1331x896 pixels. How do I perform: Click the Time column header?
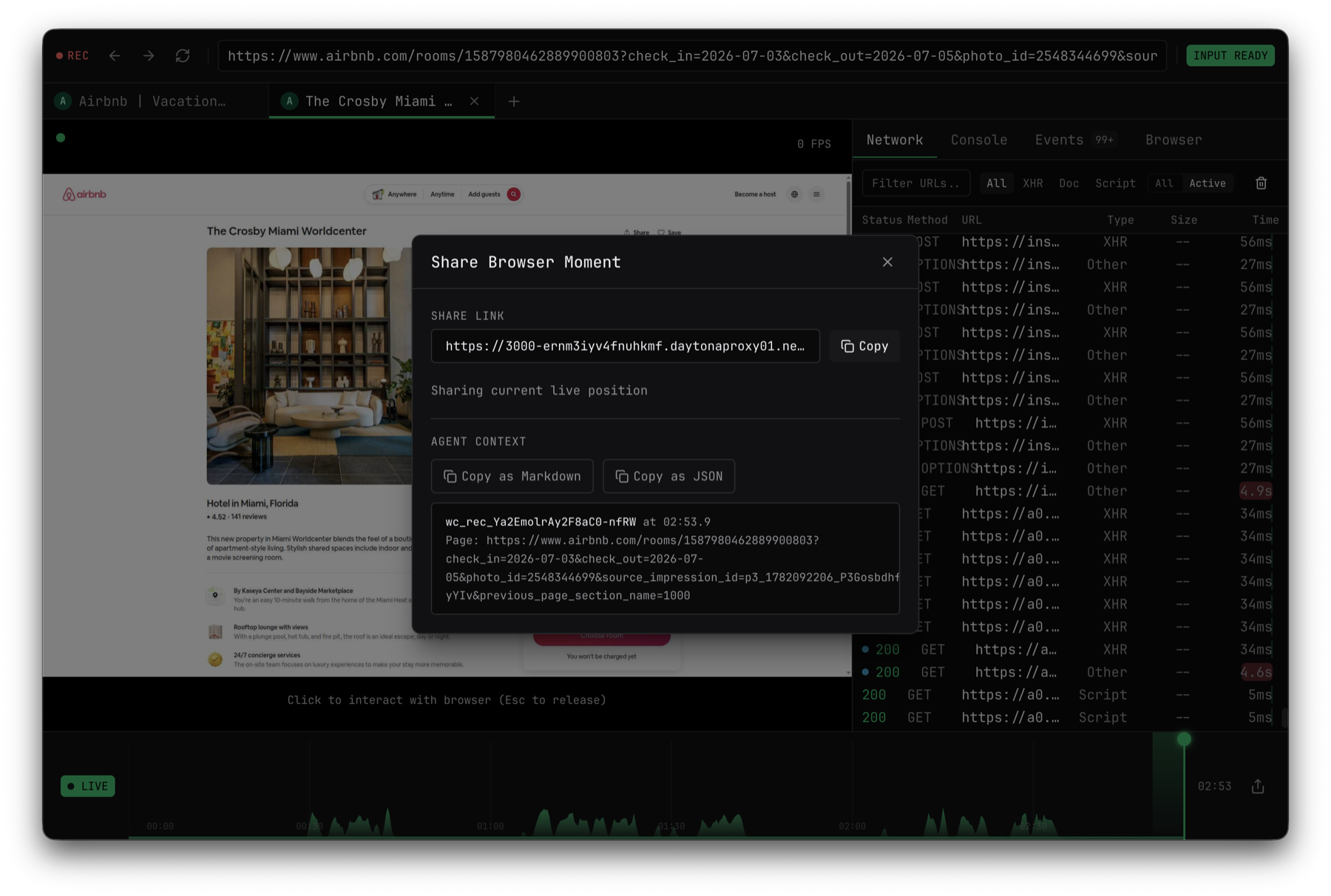(1265, 220)
